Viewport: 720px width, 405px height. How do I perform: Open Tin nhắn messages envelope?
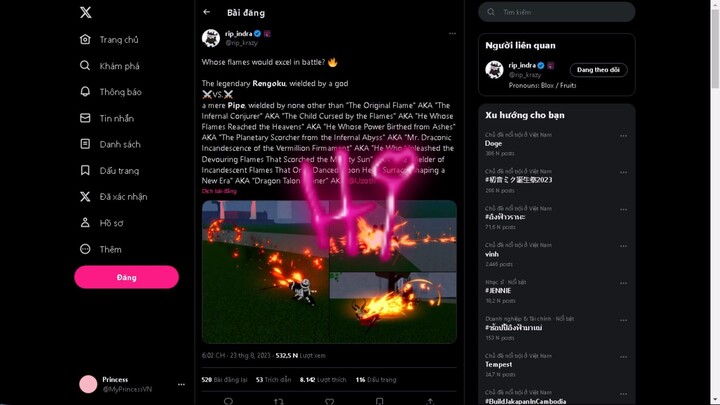pyautogui.click(x=85, y=118)
